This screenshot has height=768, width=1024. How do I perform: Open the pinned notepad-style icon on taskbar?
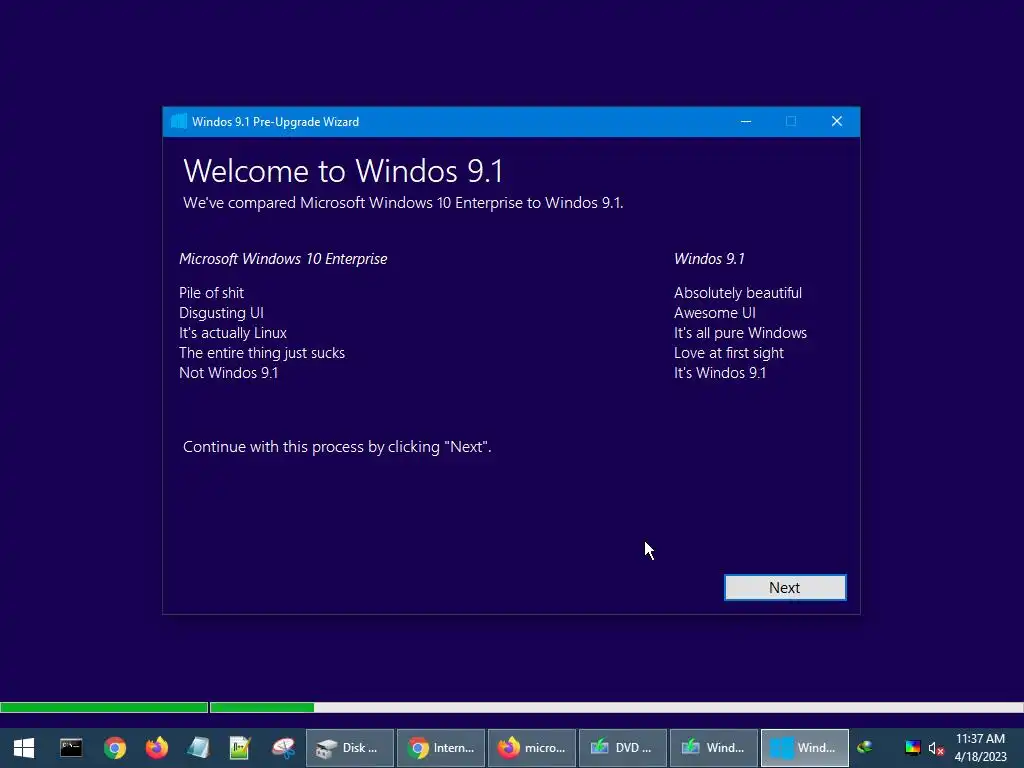(199, 747)
